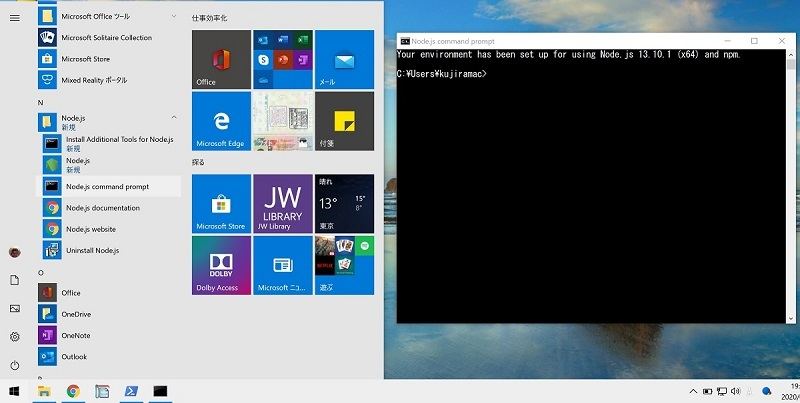Click Node.js command prompt window title icon

(x=405, y=41)
